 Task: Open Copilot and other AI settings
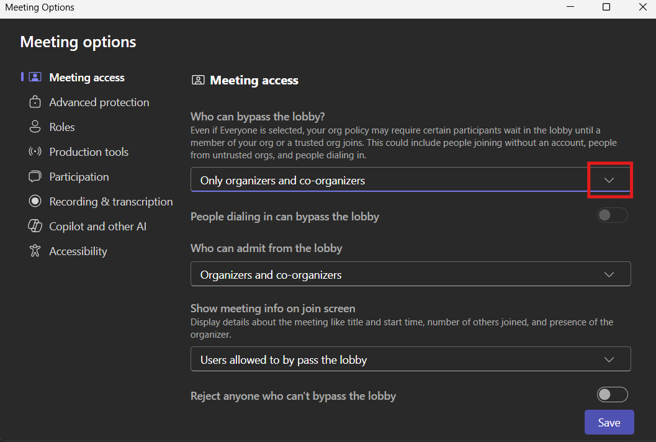tap(98, 226)
